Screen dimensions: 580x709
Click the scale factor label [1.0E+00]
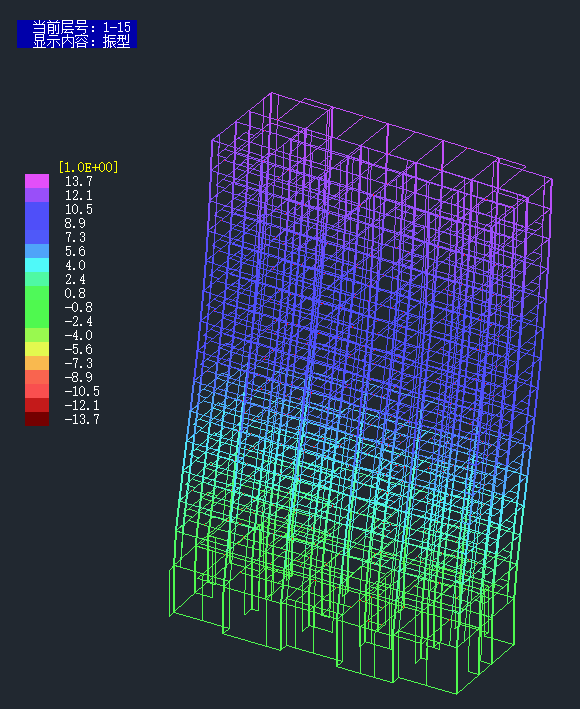(89, 167)
